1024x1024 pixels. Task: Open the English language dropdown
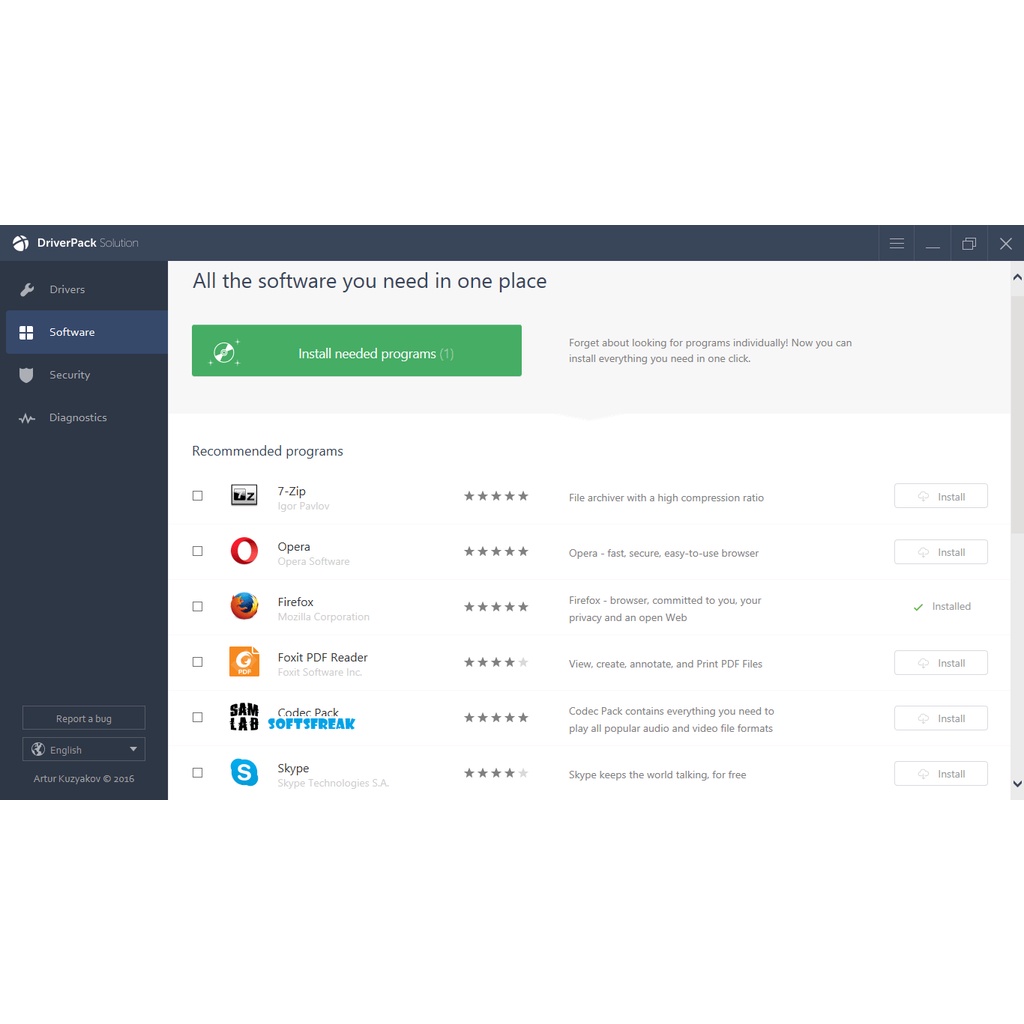point(84,749)
